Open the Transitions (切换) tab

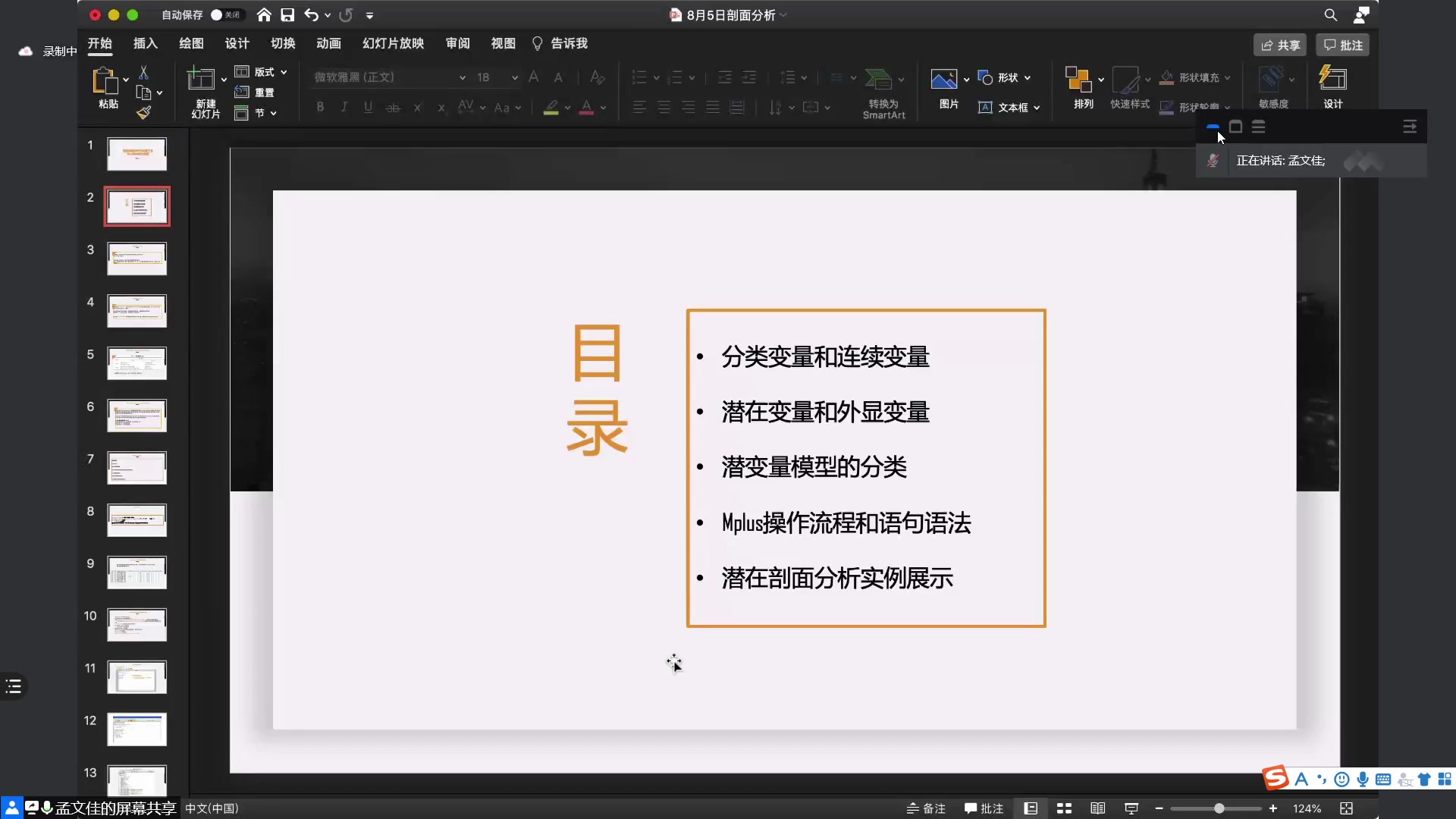(x=283, y=43)
